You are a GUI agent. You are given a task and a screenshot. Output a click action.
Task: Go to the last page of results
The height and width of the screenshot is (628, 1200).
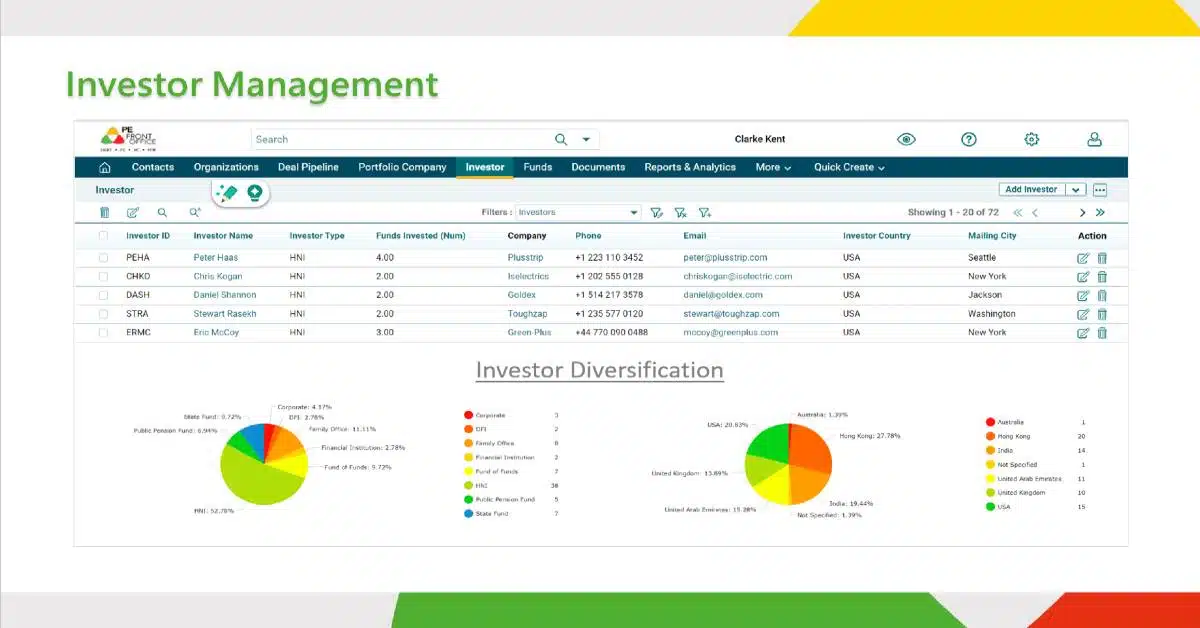1100,213
